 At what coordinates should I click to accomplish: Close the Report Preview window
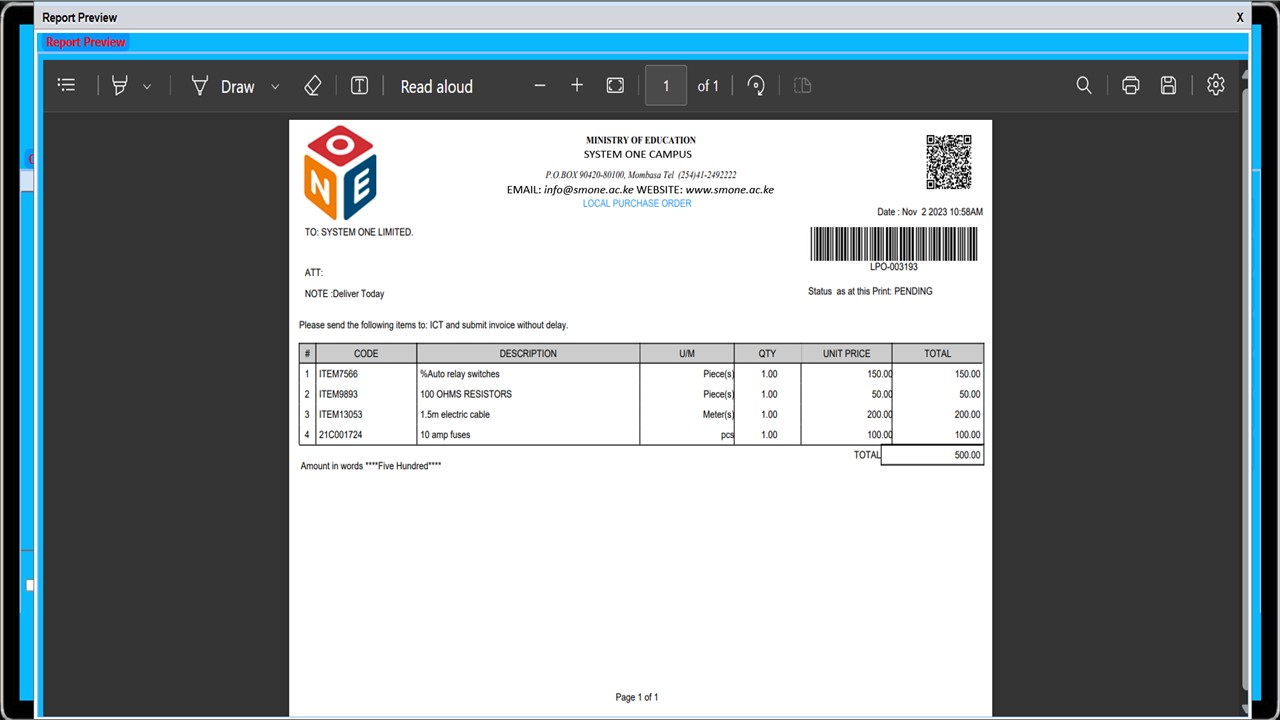coord(1240,17)
